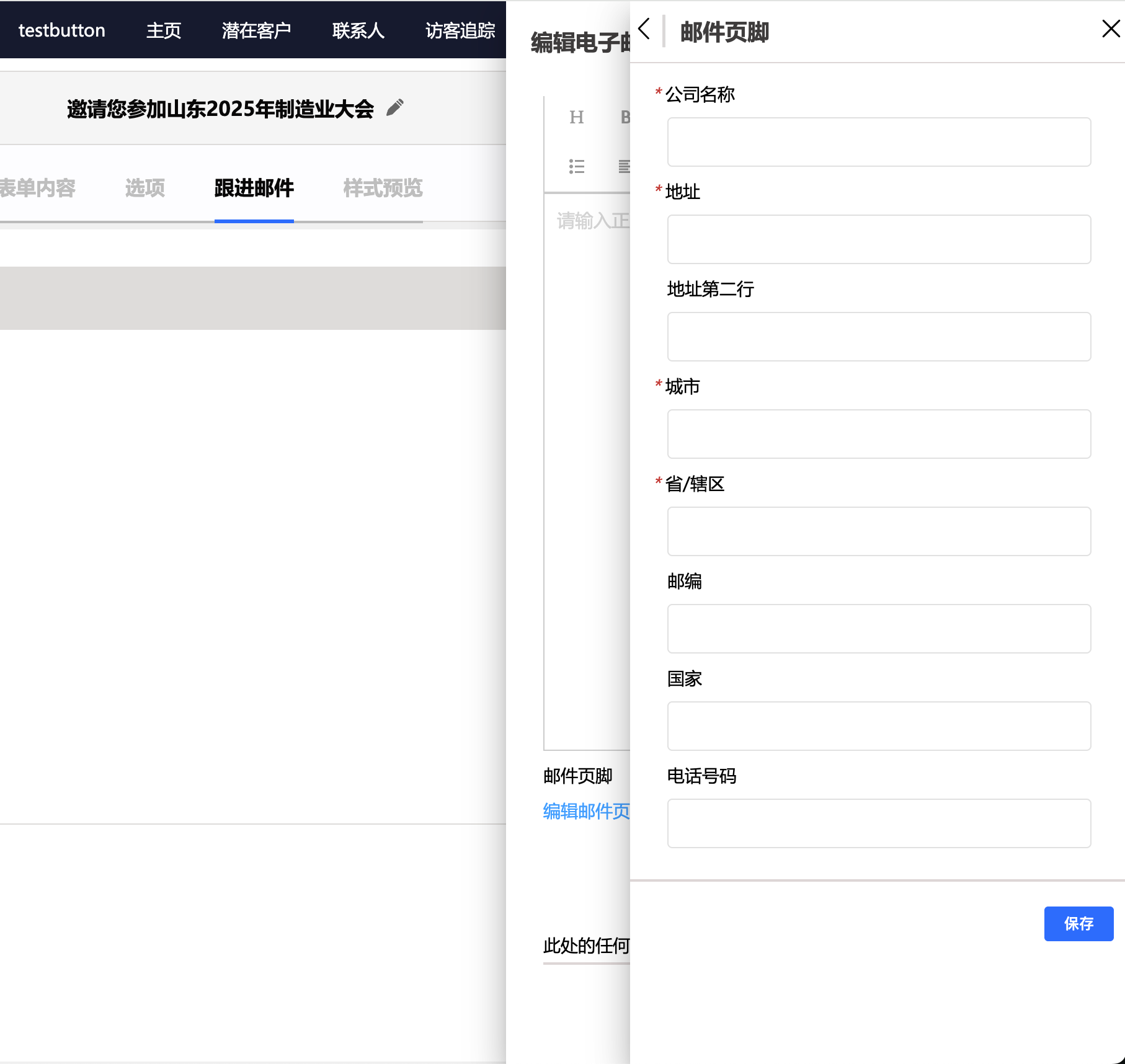Click the 公司名称 input field
Viewport: 1125px width, 1064px height.
click(878, 142)
